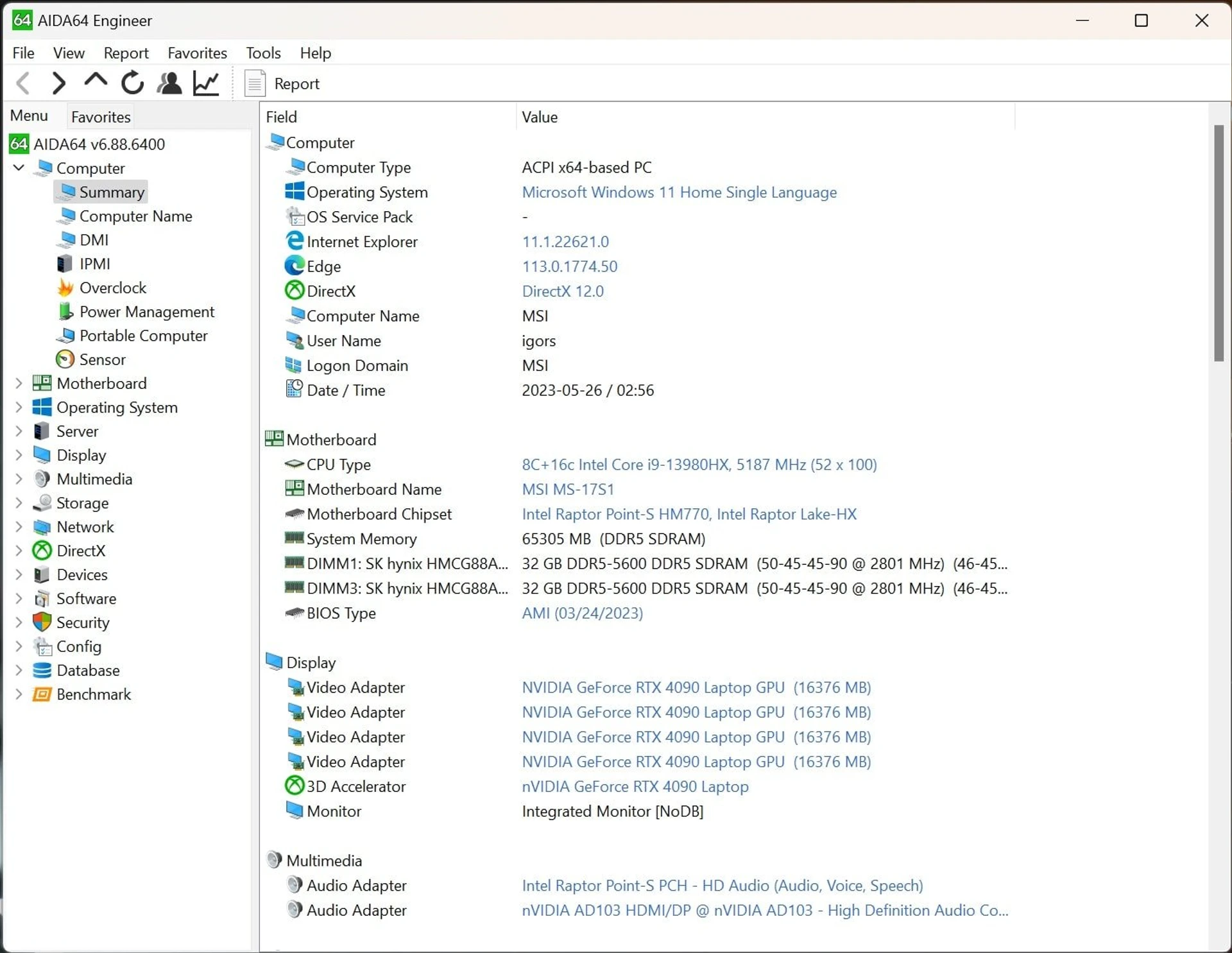Collapse the Computer tree node
1232x953 pixels.
tap(19, 167)
